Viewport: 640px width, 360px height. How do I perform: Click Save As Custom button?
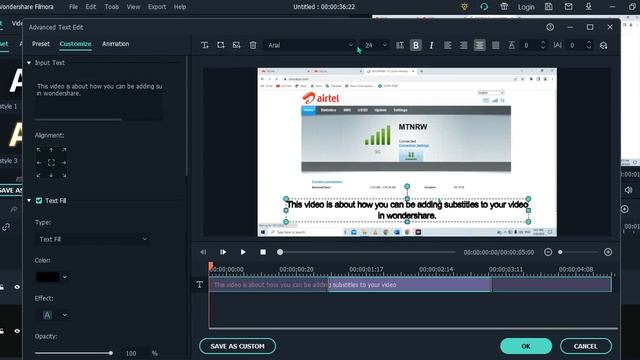pos(237,346)
